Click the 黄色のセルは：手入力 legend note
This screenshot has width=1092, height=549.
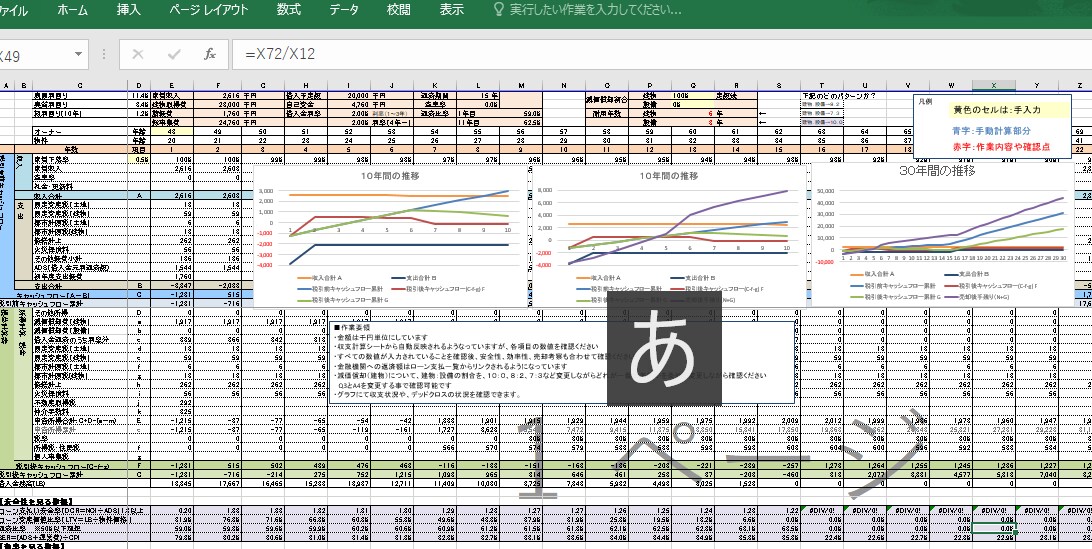997,110
